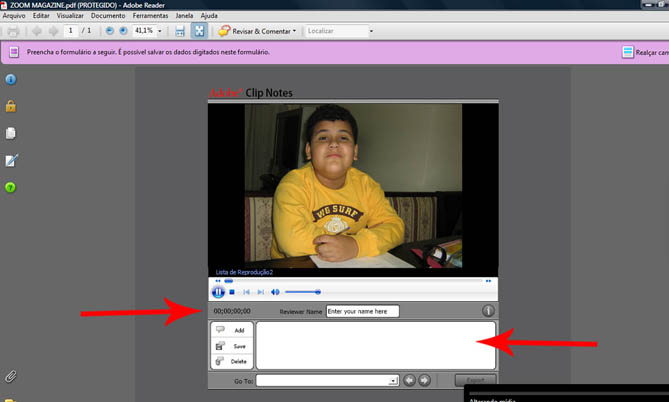Click the Reviewer Name input field
The height and width of the screenshot is (402, 669).
coord(362,311)
